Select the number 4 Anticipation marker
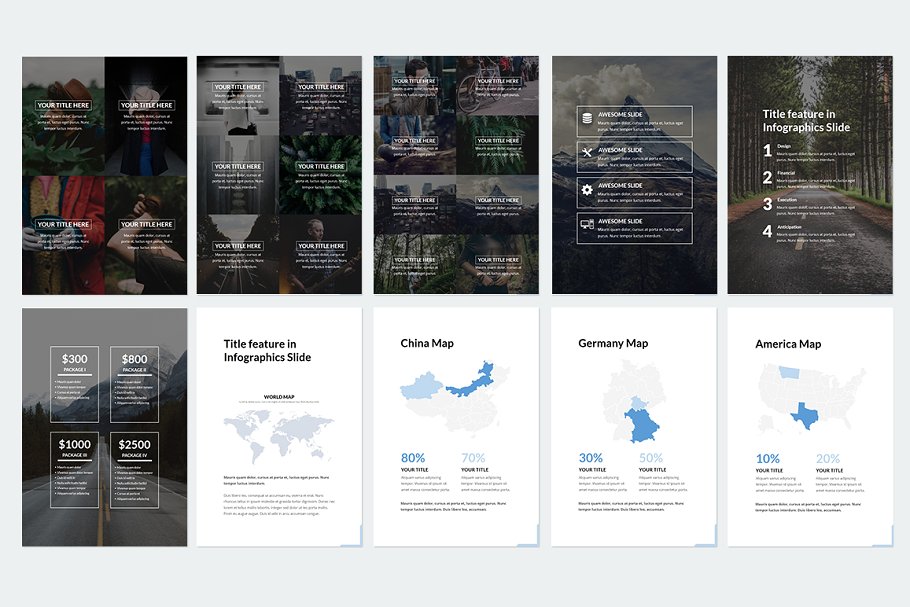The height and width of the screenshot is (607, 910). (x=768, y=231)
